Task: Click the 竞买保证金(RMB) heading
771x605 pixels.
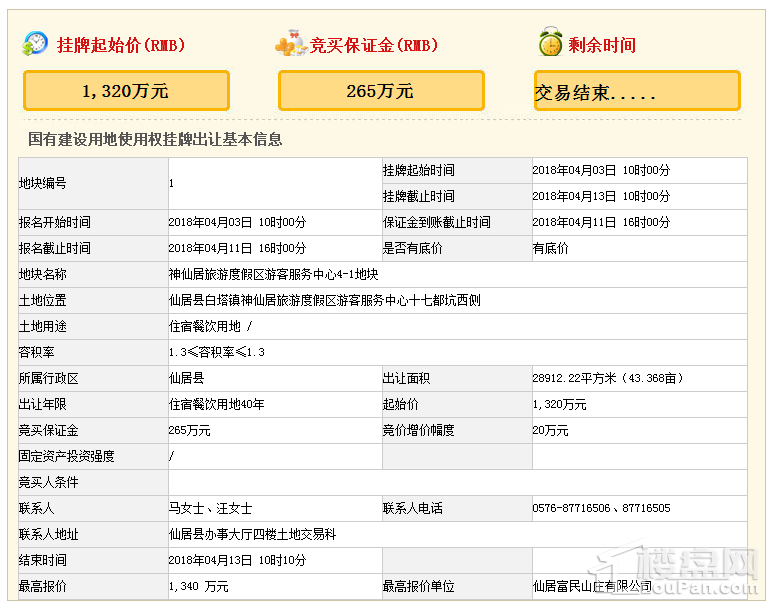Action: 374,45
